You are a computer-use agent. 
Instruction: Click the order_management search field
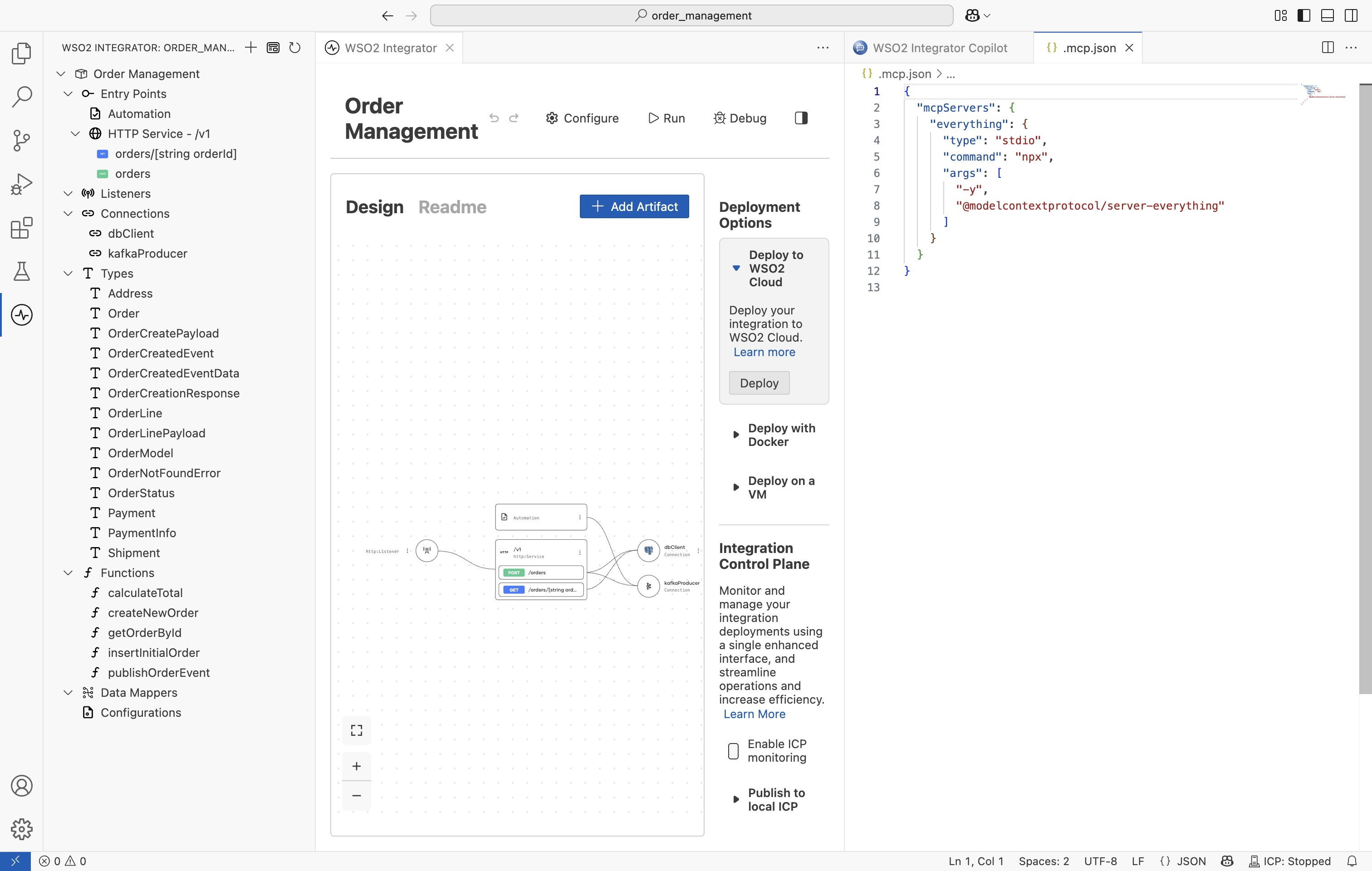pyautogui.click(x=692, y=15)
